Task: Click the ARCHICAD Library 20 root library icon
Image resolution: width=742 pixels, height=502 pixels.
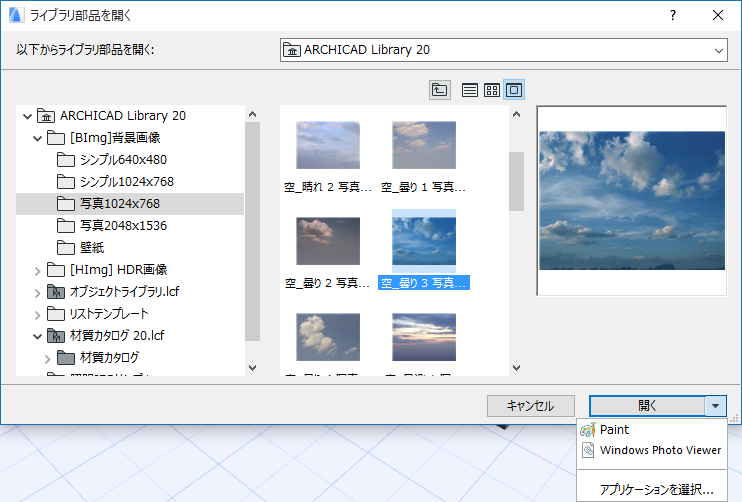Action: click(x=46, y=115)
